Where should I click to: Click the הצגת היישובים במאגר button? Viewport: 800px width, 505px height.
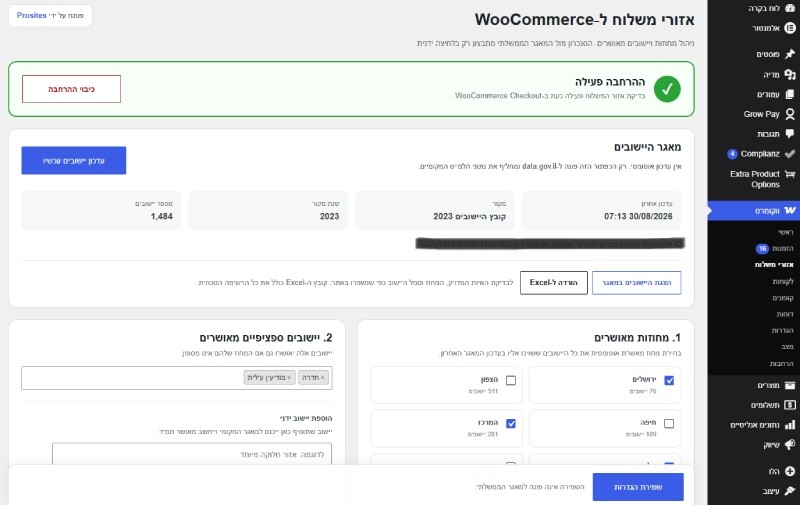(636, 283)
